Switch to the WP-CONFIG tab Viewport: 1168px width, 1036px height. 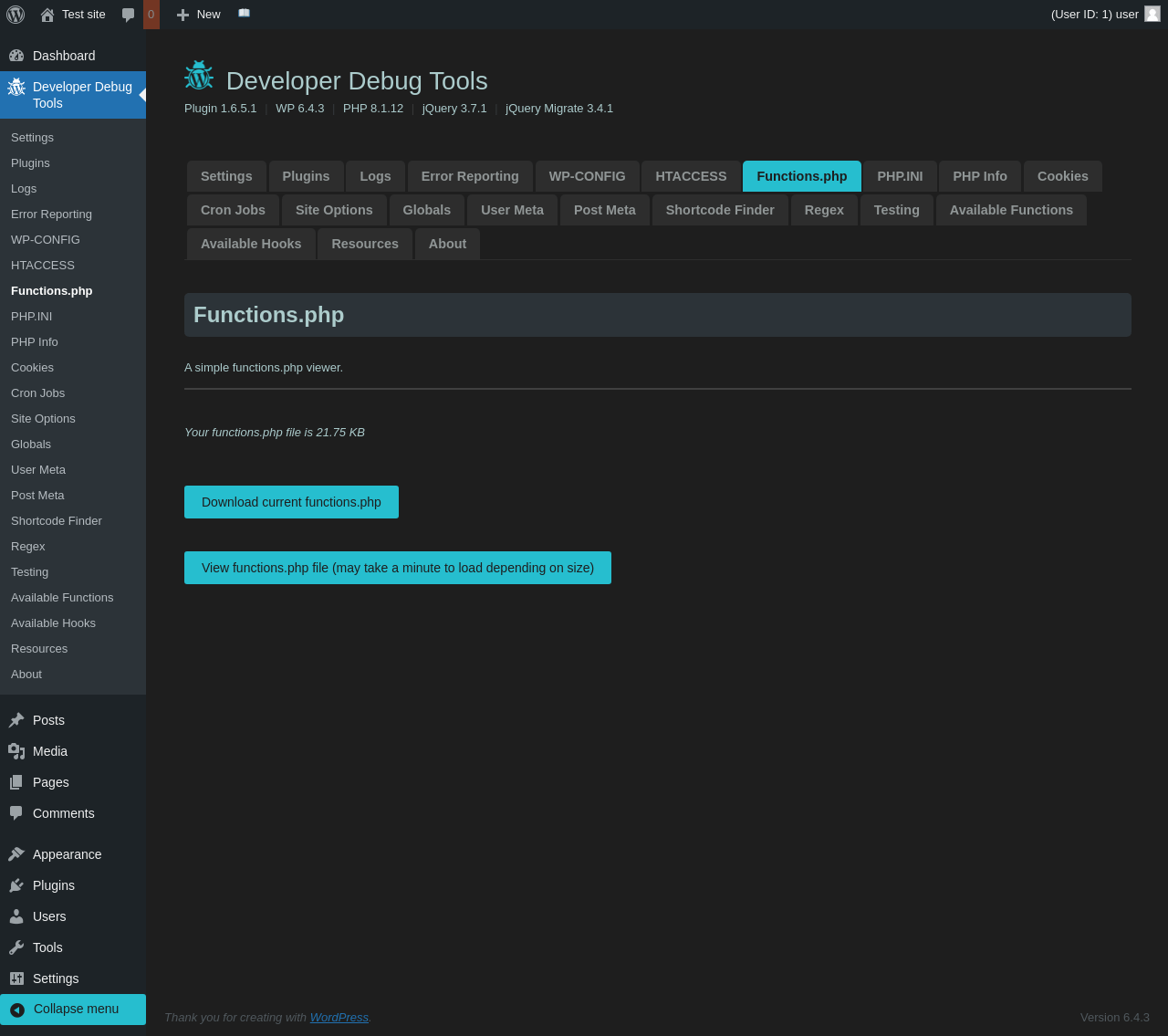pyautogui.click(x=587, y=176)
